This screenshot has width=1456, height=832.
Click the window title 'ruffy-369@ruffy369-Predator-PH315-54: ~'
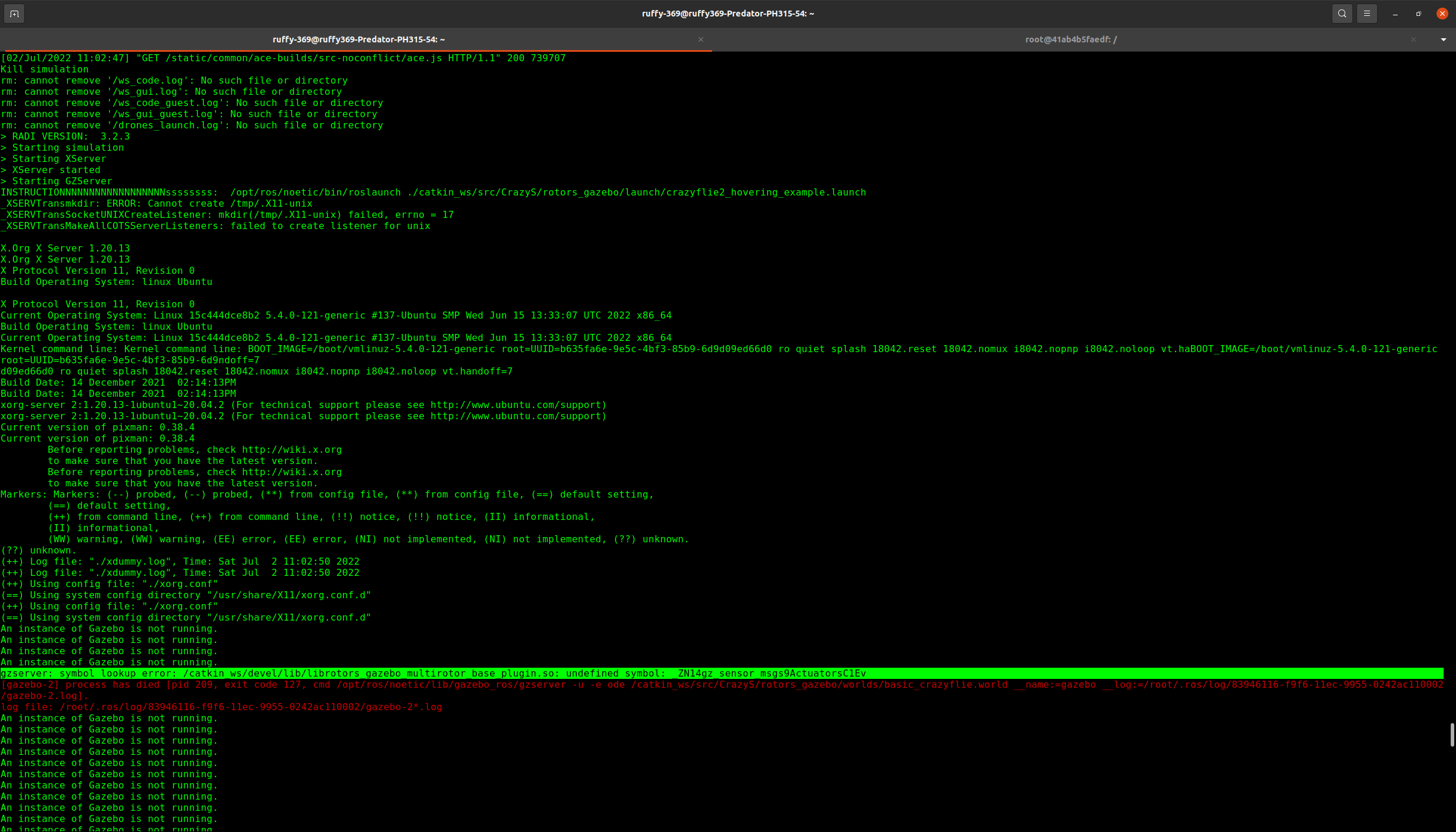pos(728,14)
